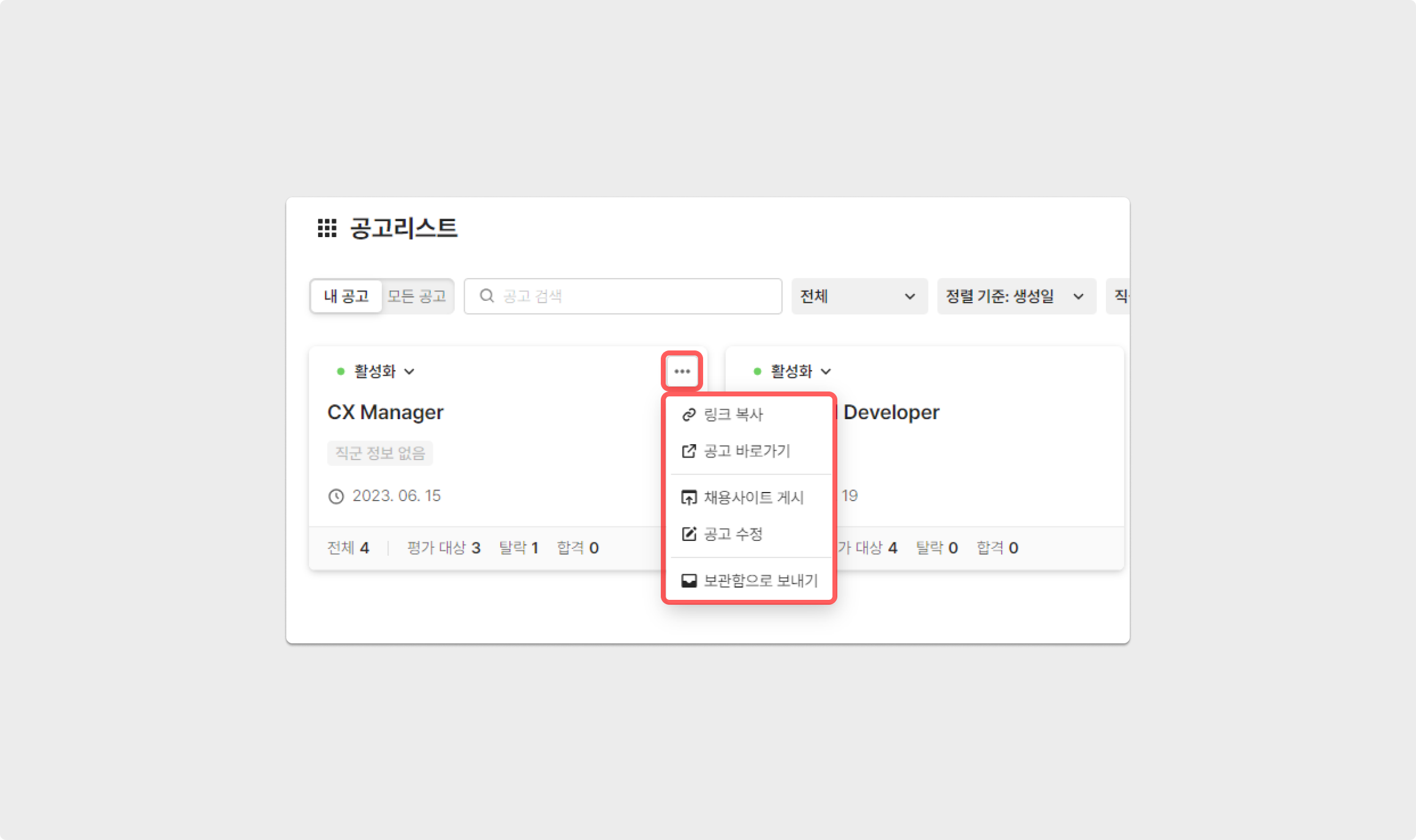Expand CX Manager 활성화 status dropdown

376,371
